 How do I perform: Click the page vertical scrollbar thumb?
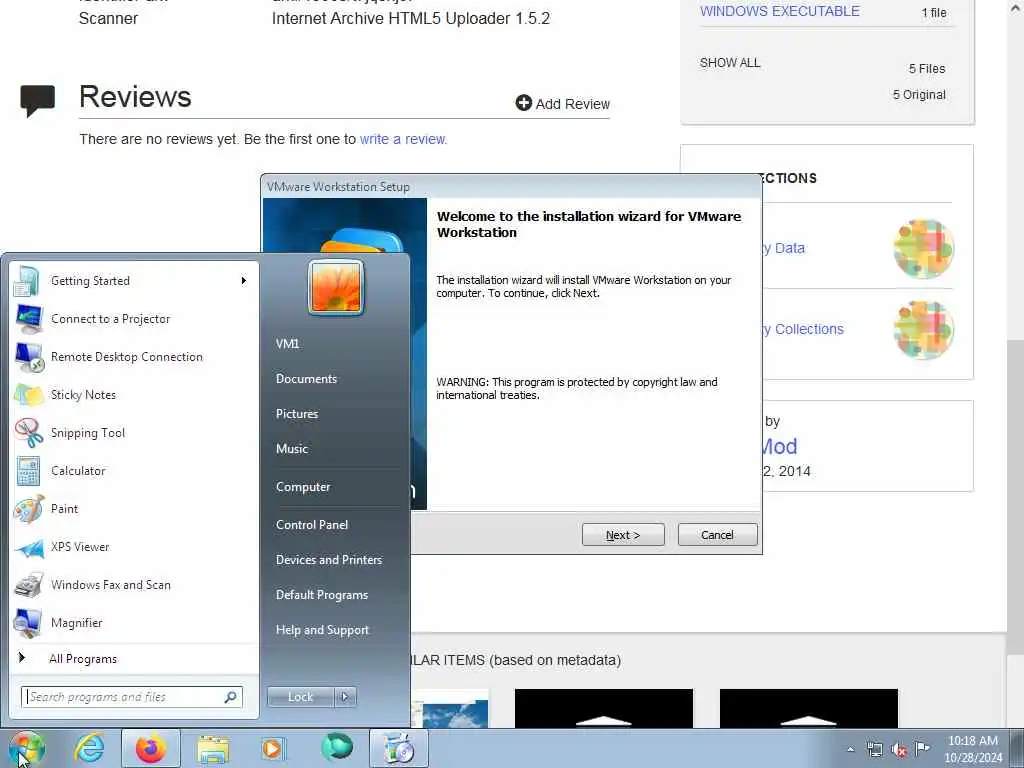1015,496
